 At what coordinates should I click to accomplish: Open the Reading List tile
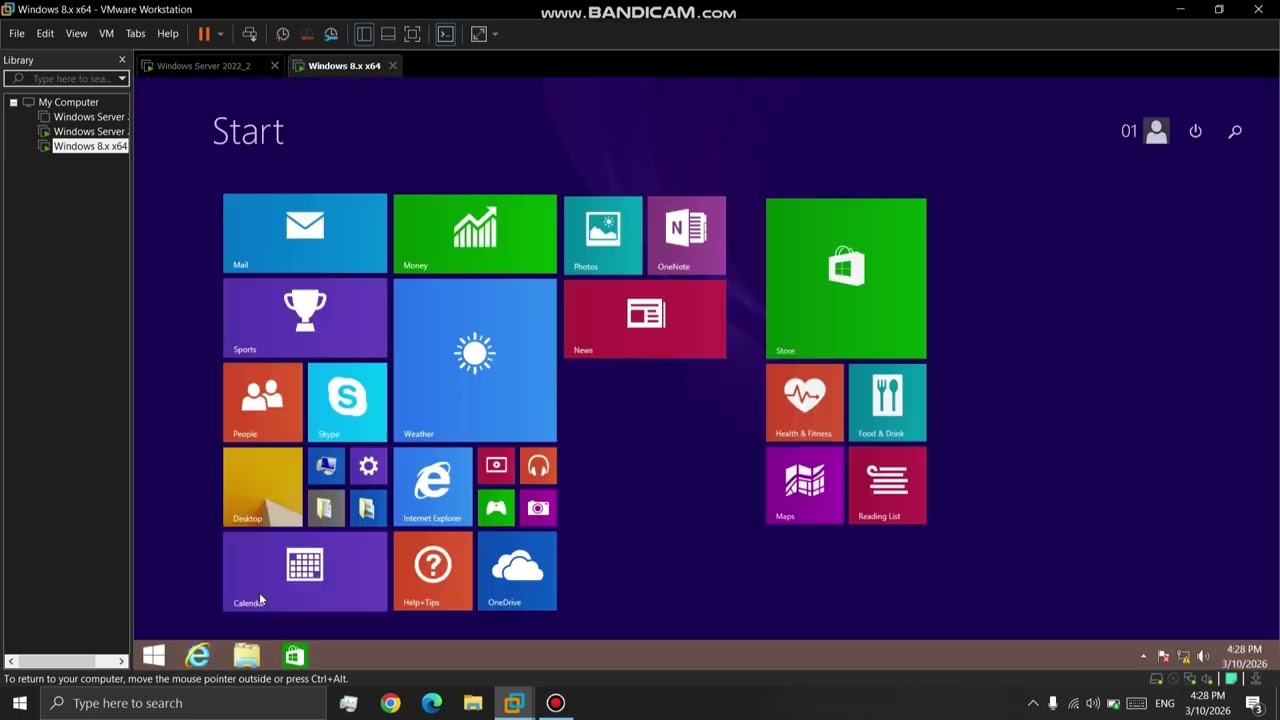(887, 485)
